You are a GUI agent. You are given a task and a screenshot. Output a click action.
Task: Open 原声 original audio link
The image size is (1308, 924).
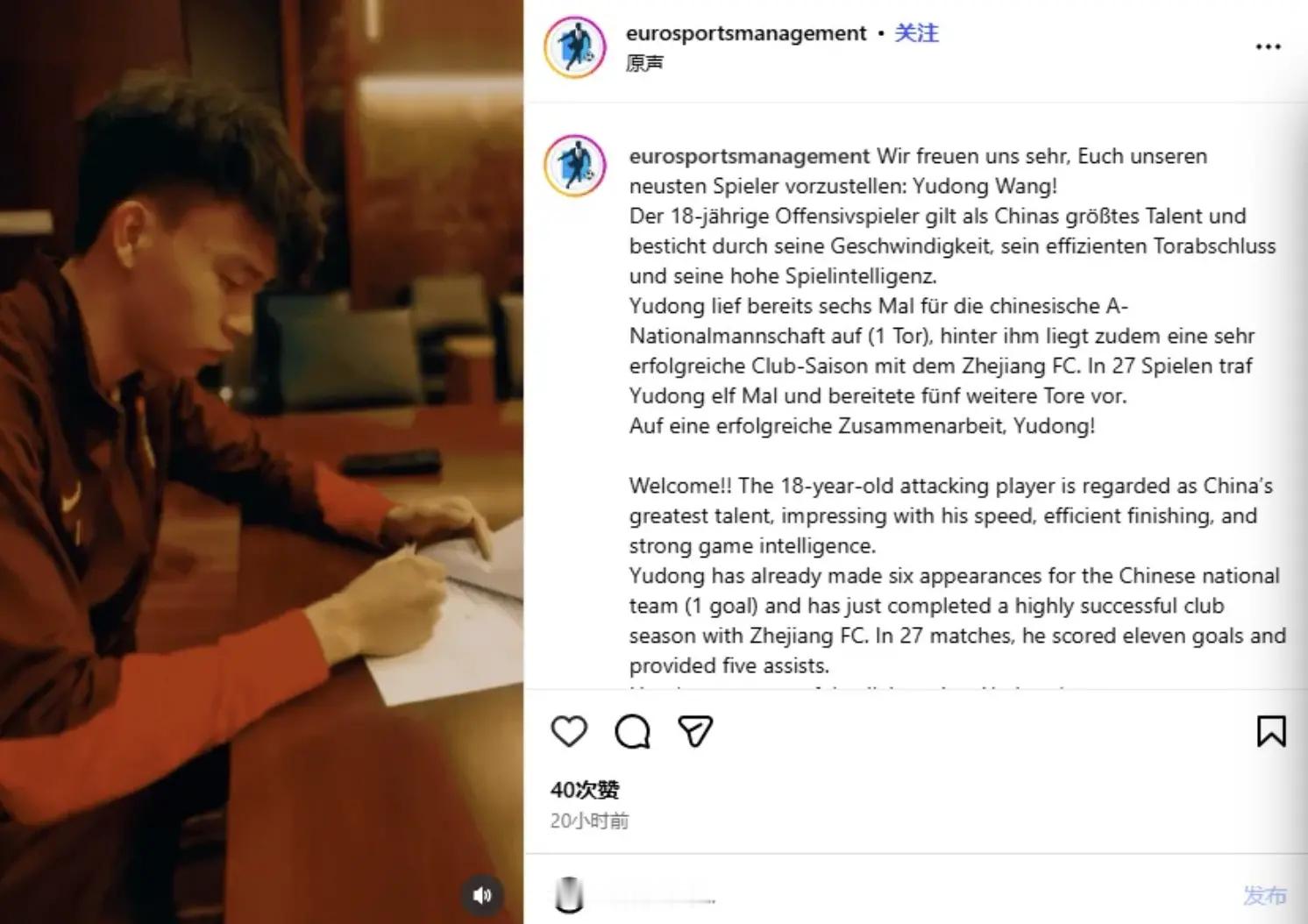[644, 63]
